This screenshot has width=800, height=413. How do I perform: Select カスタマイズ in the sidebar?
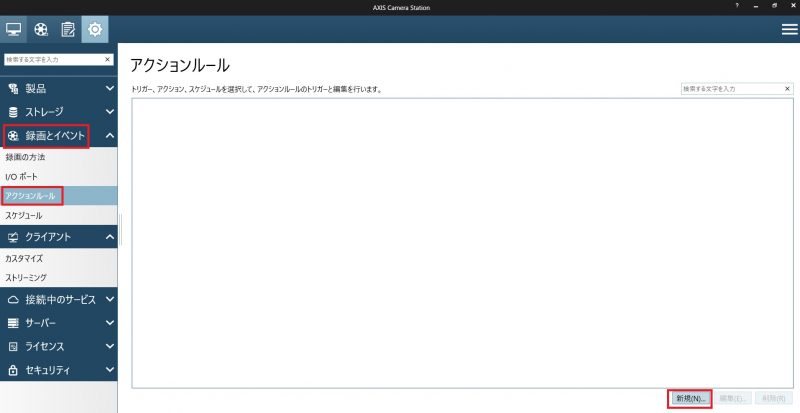[59, 258]
